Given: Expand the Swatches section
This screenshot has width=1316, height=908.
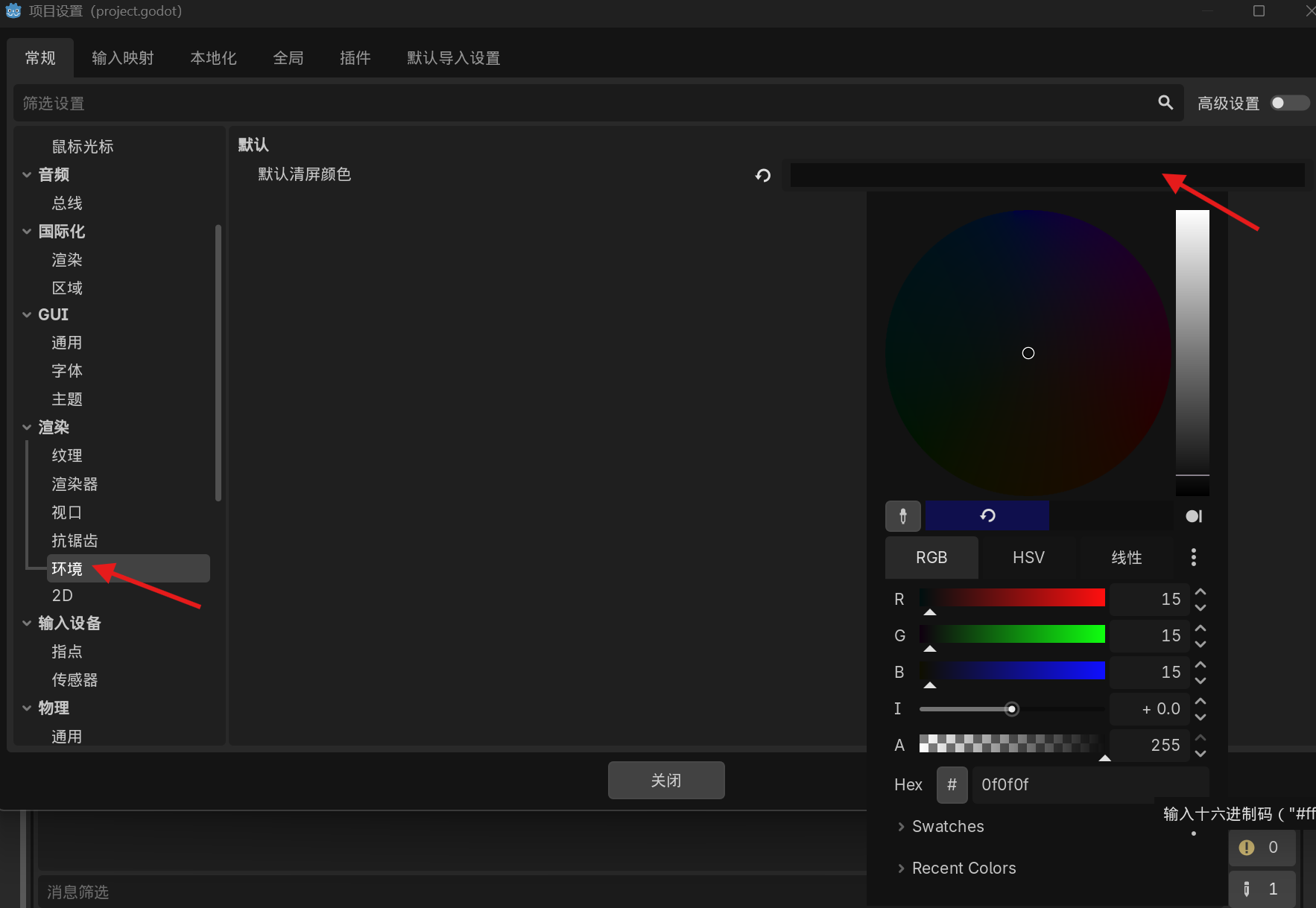Looking at the screenshot, I should coord(940,826).
